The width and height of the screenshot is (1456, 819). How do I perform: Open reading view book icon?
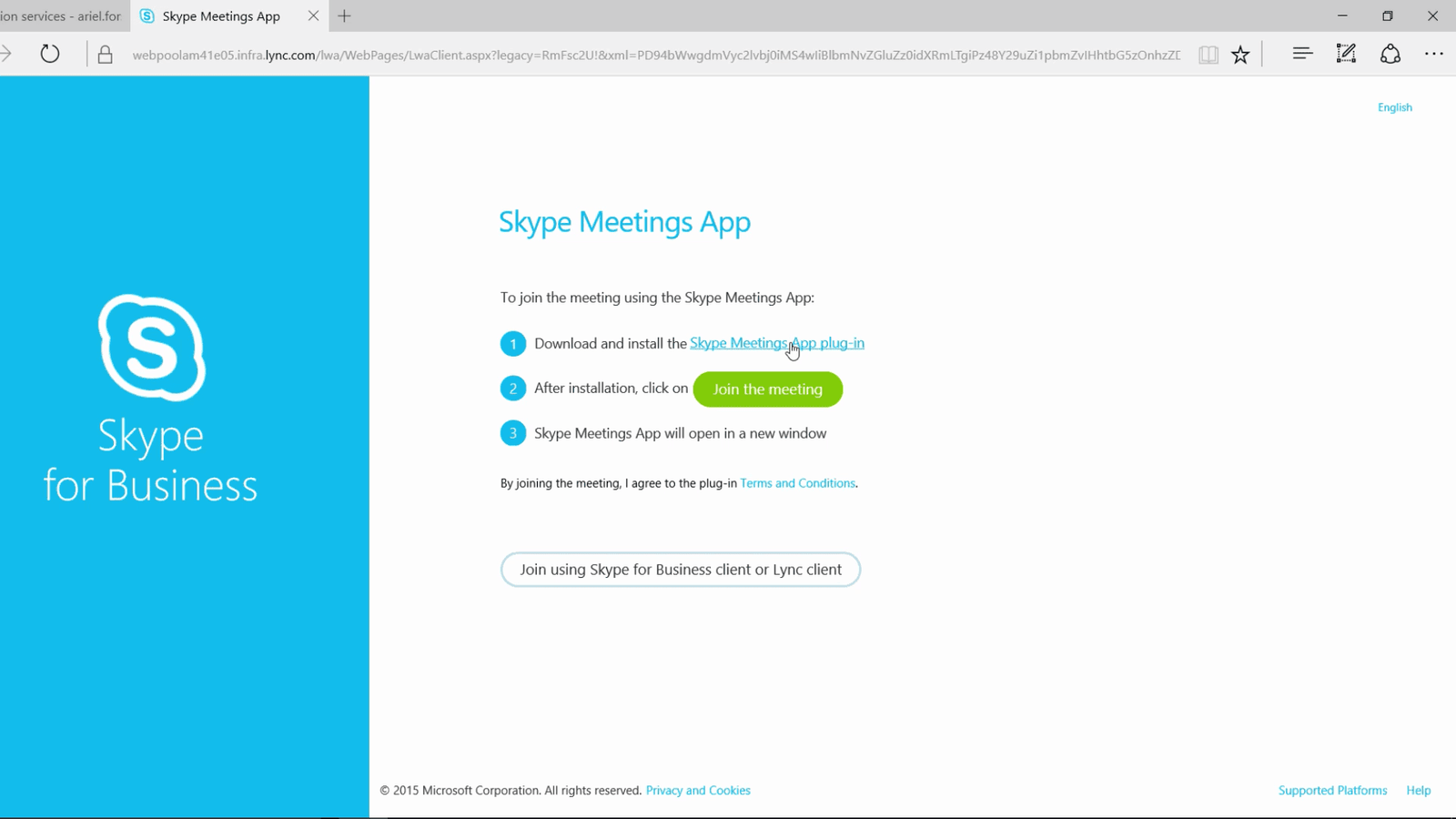coord(1208,55)
